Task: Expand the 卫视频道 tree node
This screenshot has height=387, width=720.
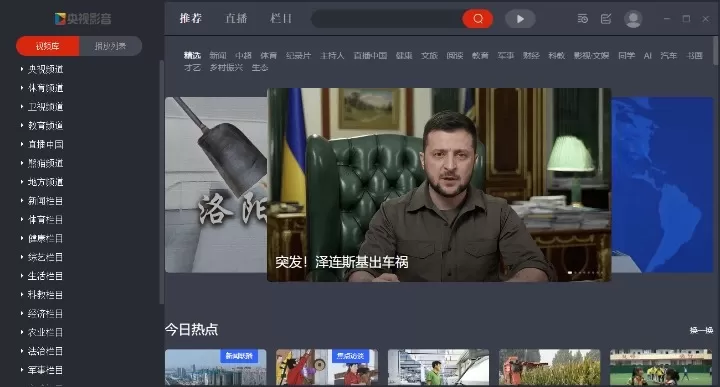Action: [x=41, y=107]
